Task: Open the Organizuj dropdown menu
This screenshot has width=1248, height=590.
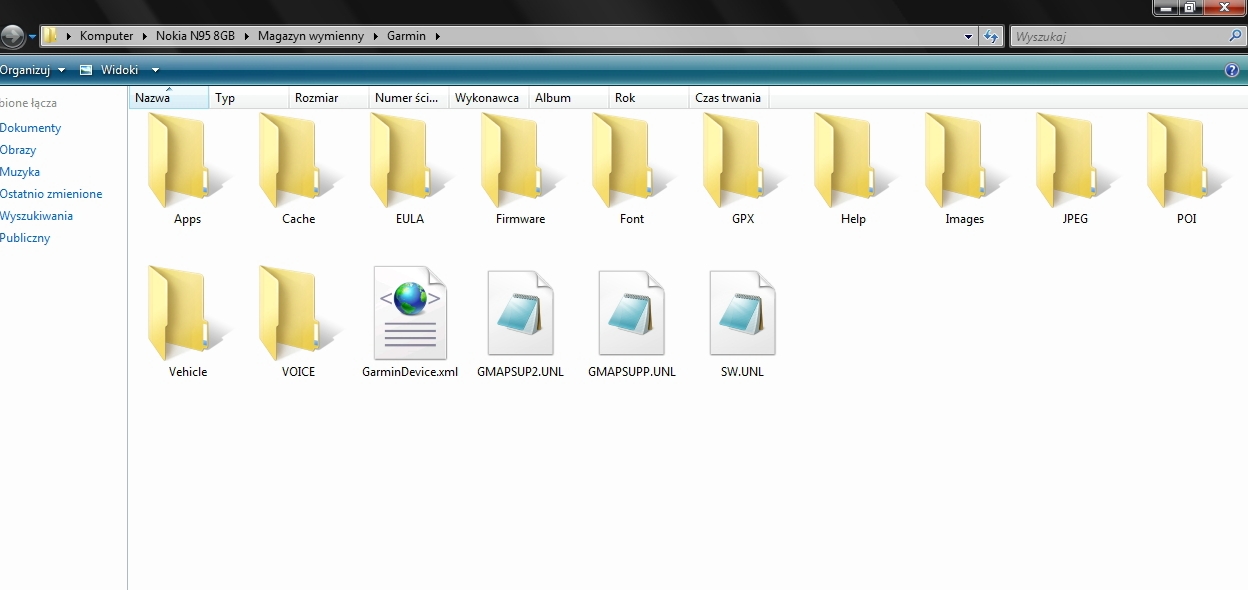Action: pyautogui.click(x=33, y=70)
